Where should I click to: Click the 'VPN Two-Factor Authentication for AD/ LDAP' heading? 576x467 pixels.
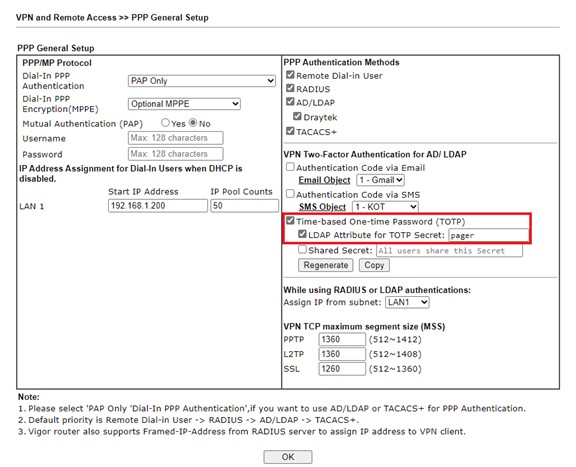pos(375,154)
